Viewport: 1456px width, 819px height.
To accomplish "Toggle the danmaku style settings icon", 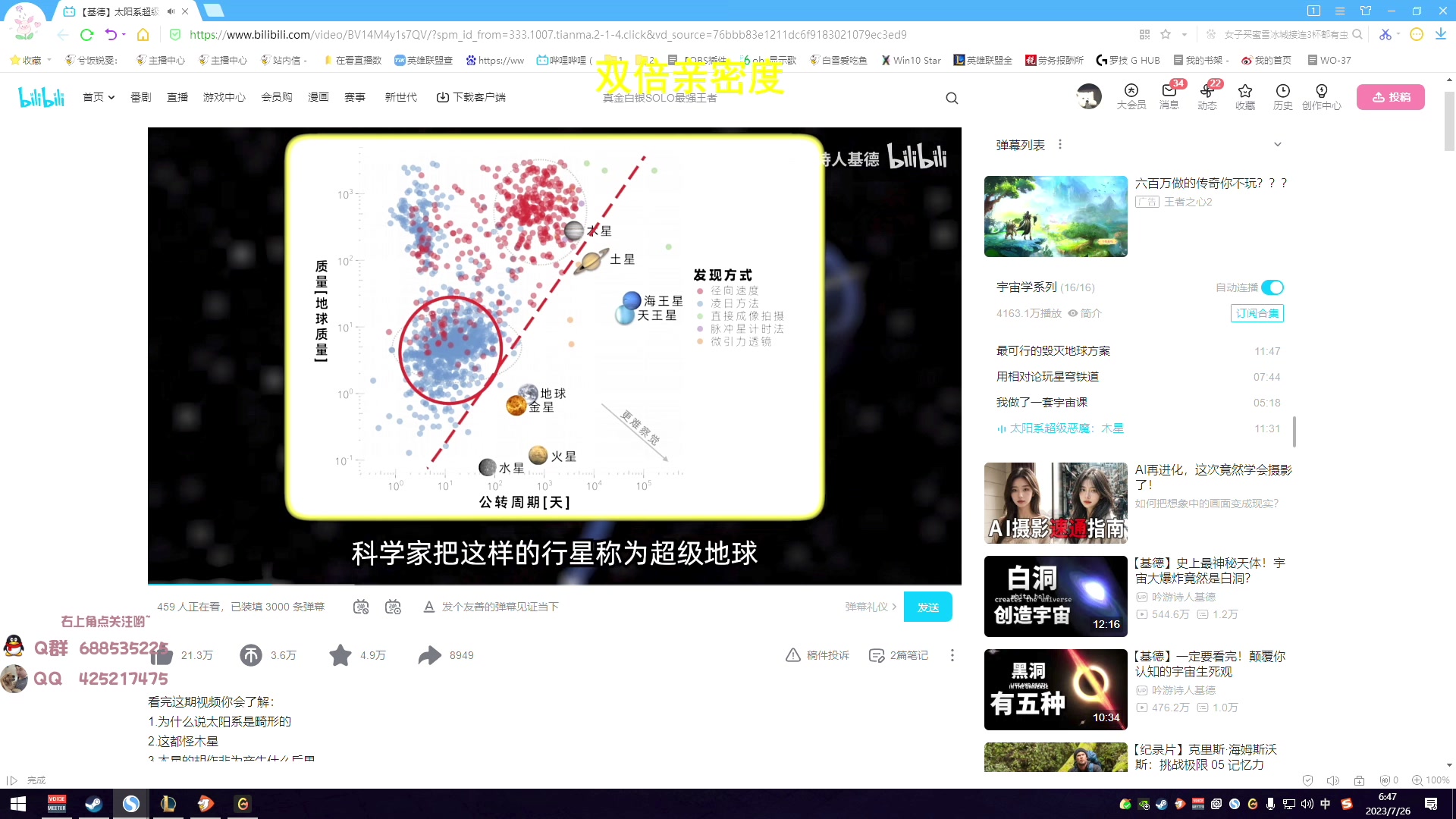I will 394,607.
